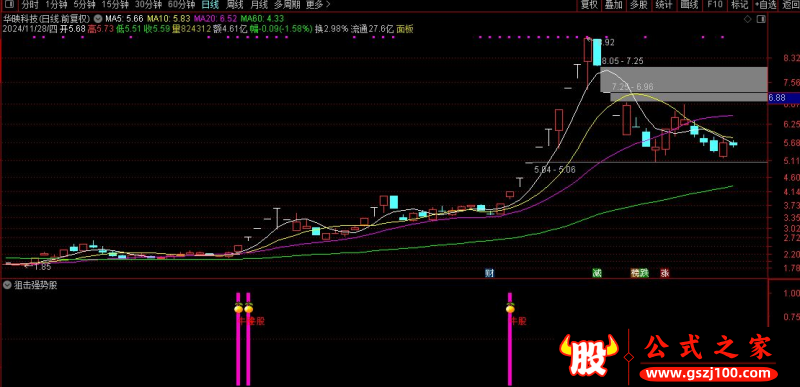The image size is (800, 387).
Task: Click the green 减 event marker below chart
Action: (x=596, y=273)
